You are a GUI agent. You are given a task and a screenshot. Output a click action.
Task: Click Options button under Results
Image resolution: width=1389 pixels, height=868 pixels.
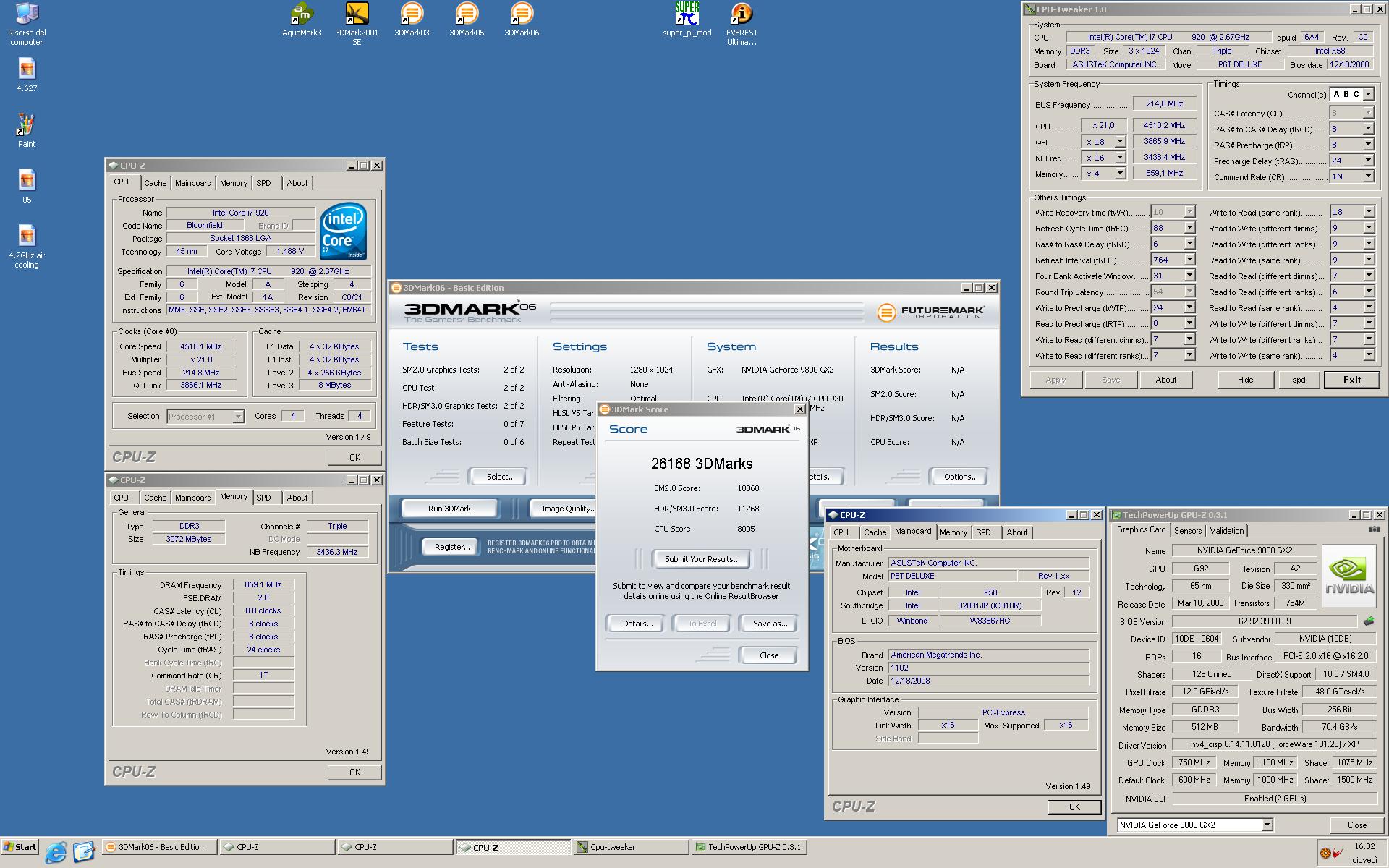click(x=960, y=477)
